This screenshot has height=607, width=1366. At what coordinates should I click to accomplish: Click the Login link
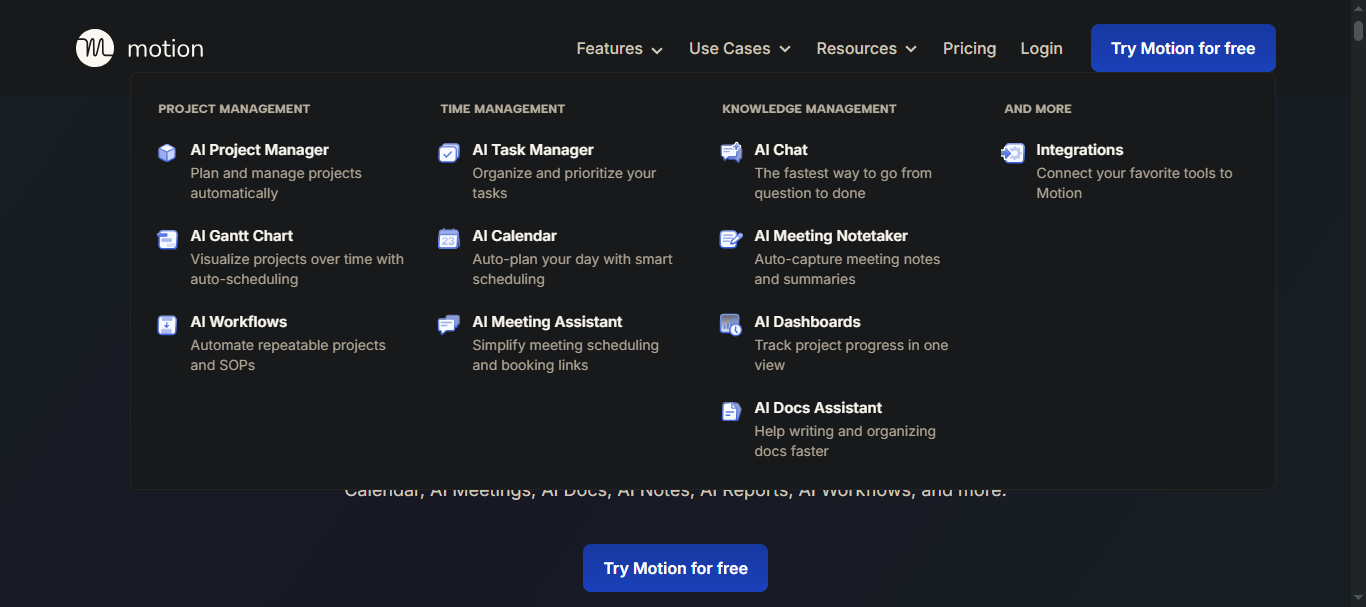1042,48
